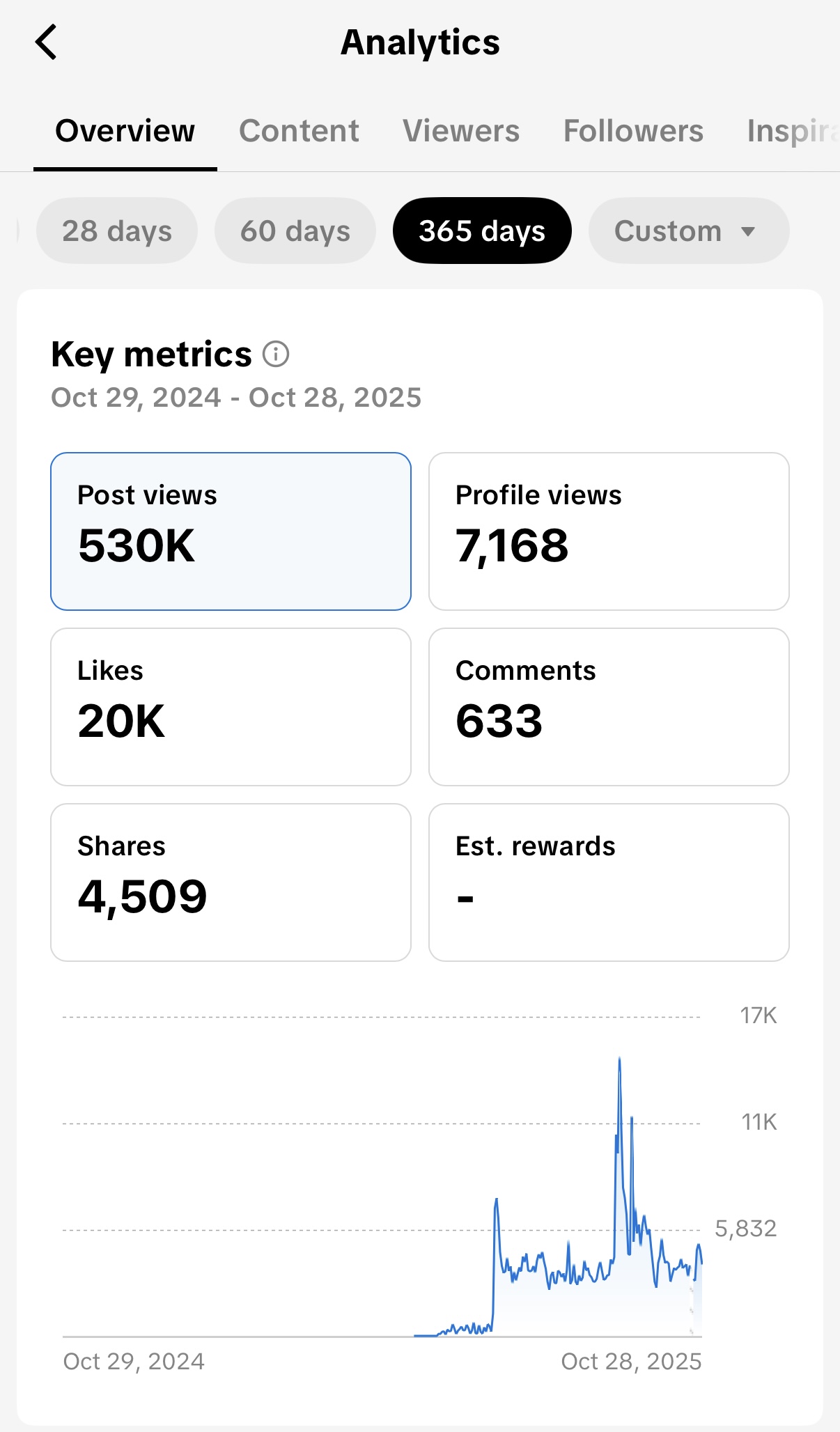Click the highest peak on the chart
This screenshot has height=1432, width=840.
coord(619,1060)
